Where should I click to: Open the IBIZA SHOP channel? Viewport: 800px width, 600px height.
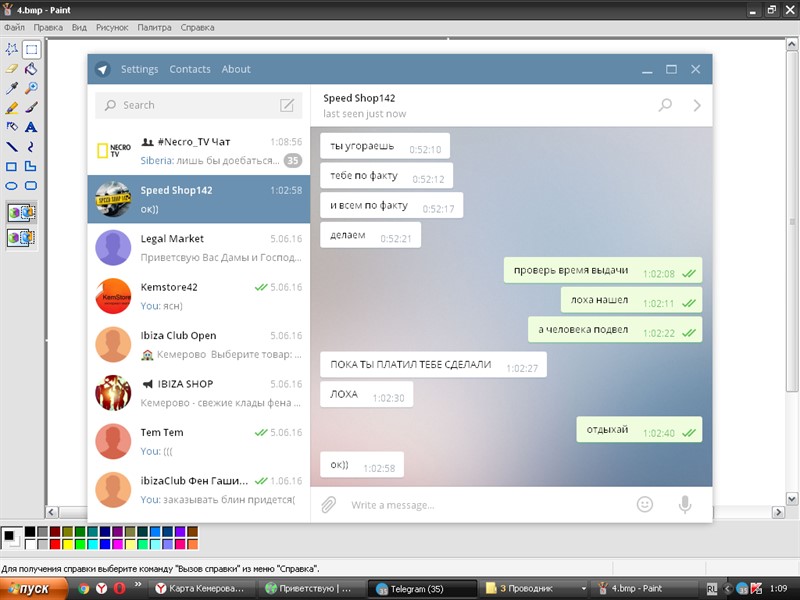(x=198, y=393)
